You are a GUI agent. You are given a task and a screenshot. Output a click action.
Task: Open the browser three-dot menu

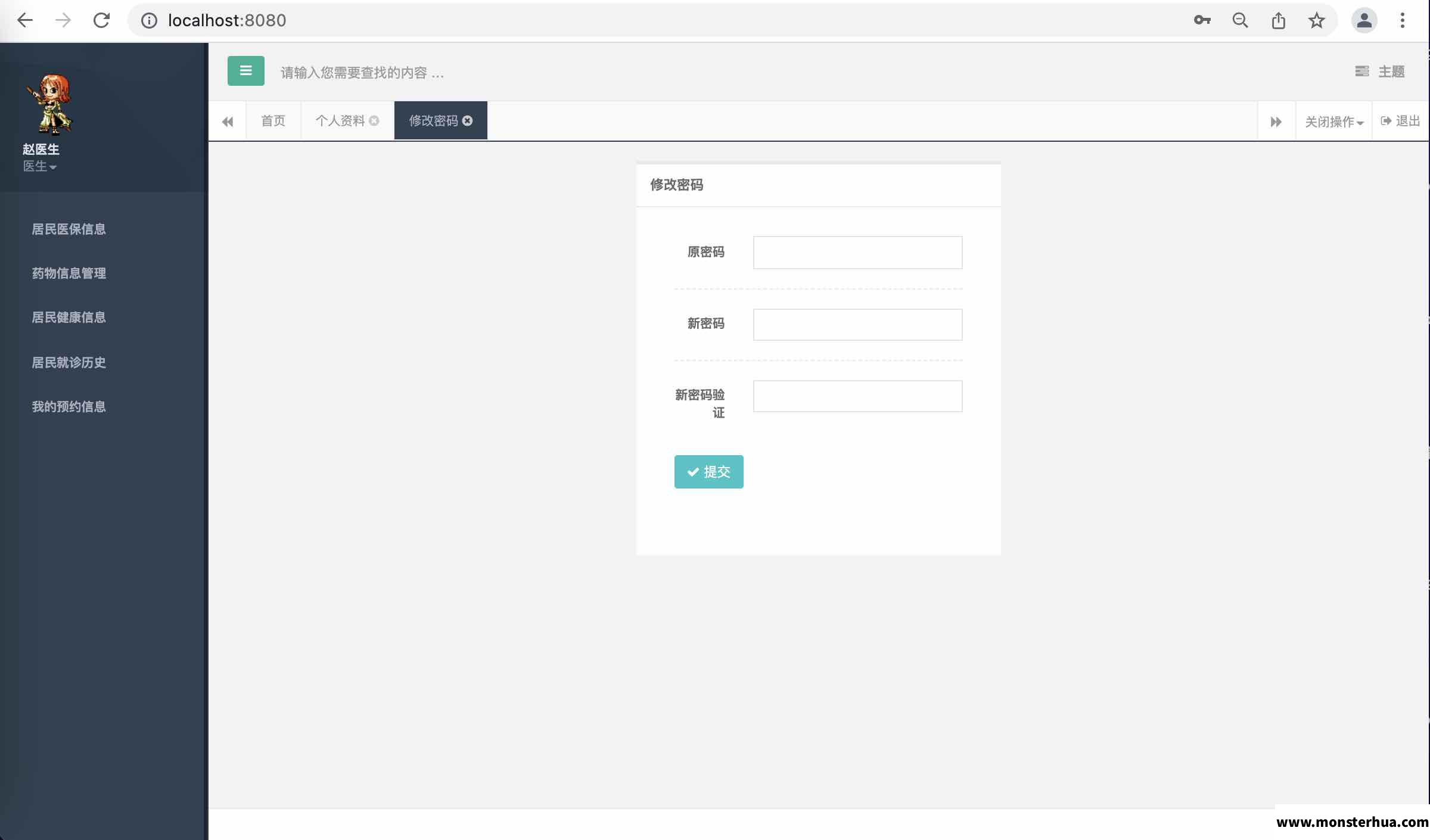1403,20
